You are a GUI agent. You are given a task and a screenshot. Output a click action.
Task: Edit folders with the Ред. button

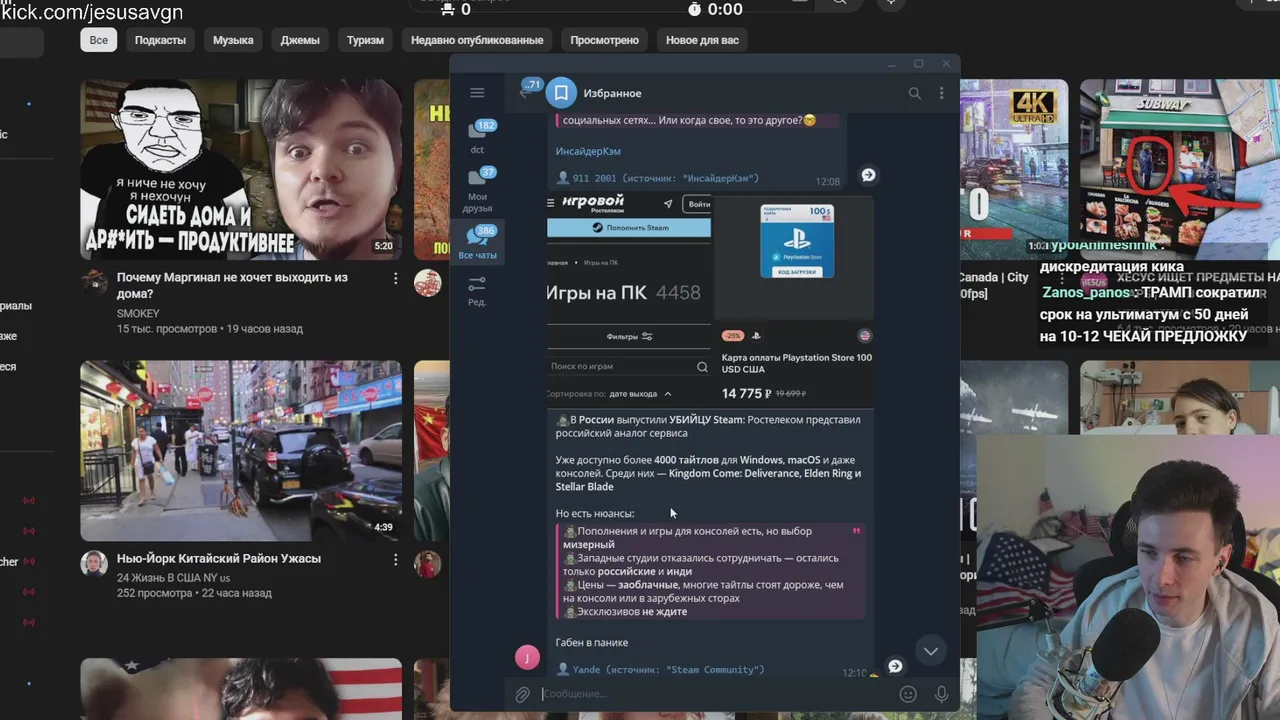478,291
